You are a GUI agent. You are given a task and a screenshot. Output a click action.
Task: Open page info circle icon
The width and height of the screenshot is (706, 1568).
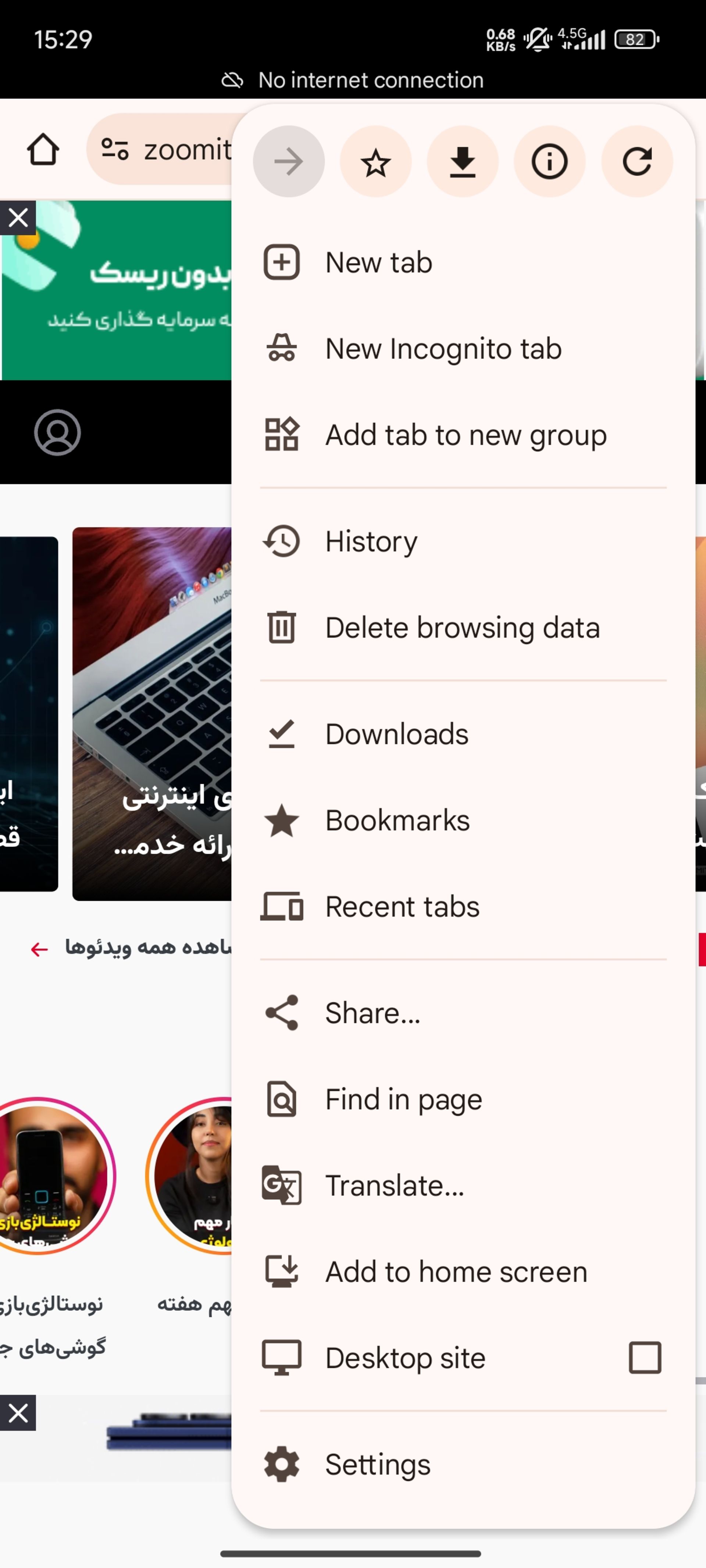[x=549, y=162]
